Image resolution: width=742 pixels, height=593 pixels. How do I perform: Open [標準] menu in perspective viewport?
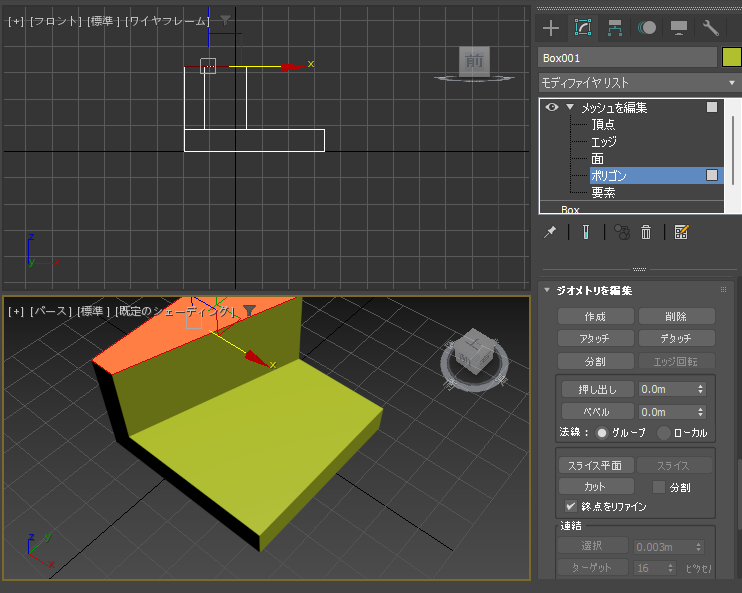[95, 311]
